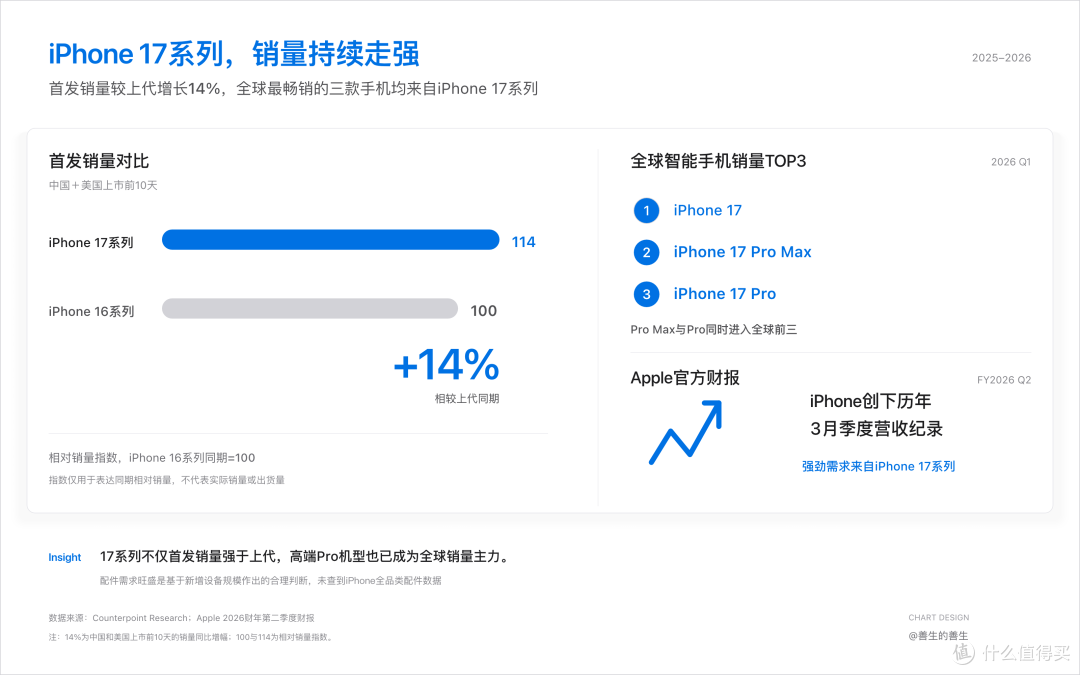Screen dimensions: 1080x675
Task: Click the number 3 rank badge
Action: (x=646, y=294)
